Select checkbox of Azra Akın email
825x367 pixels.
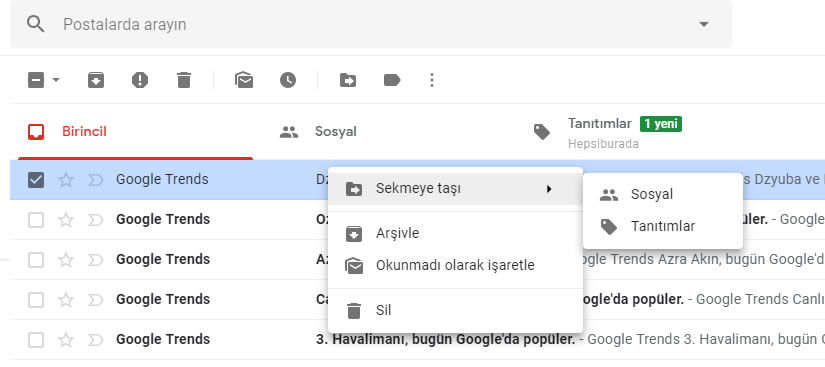pos(36,260)
